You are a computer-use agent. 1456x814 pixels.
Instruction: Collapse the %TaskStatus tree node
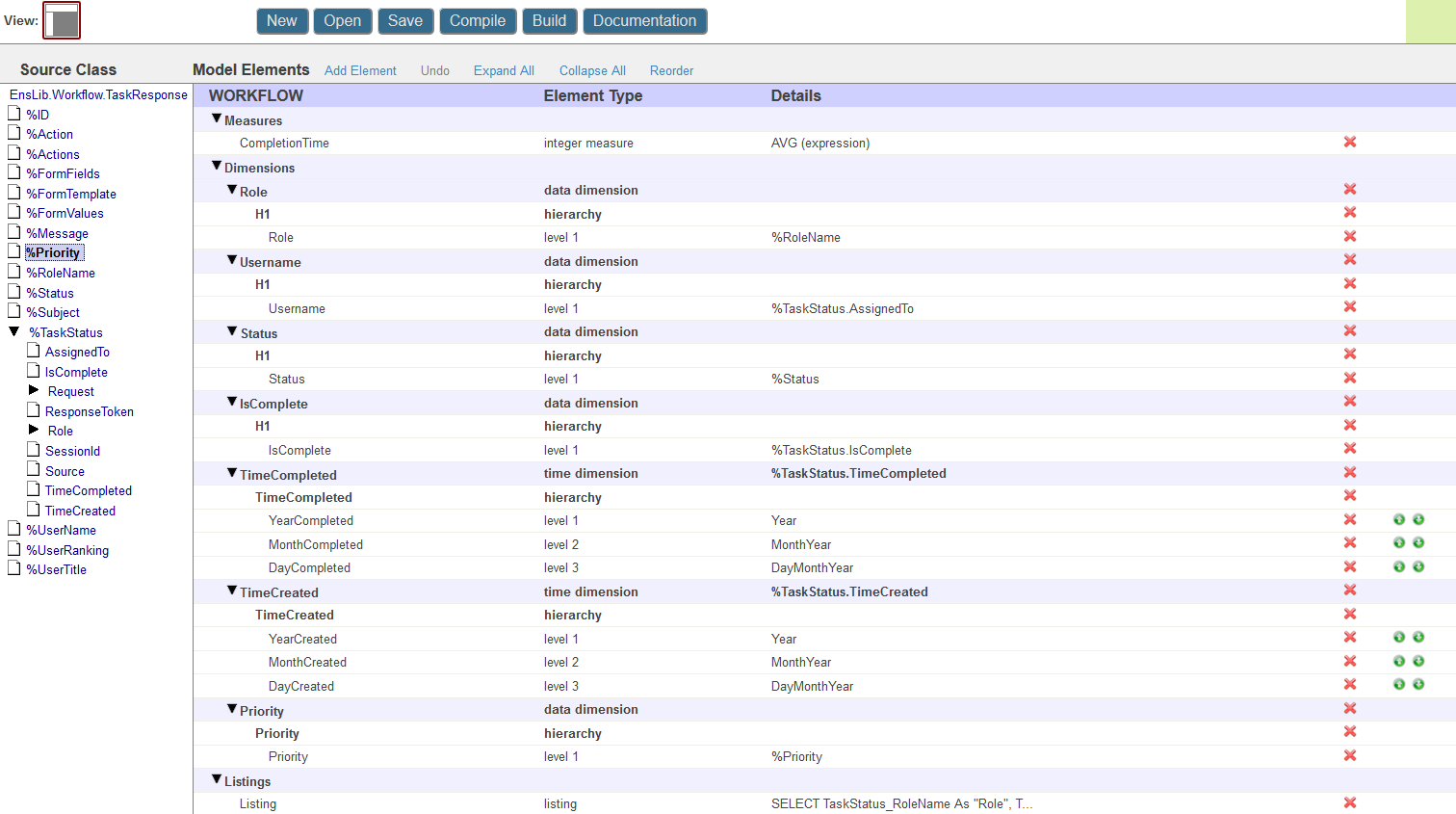click(13, 331)
